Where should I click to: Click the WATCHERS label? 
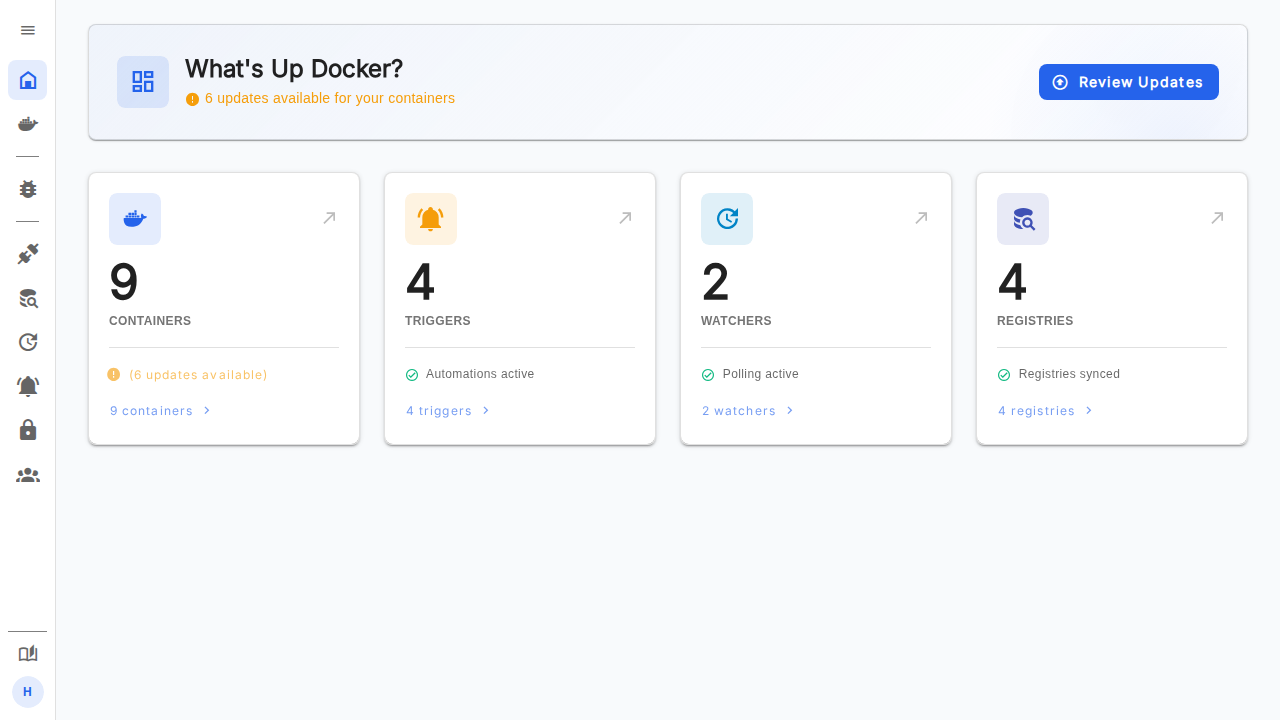736,321
